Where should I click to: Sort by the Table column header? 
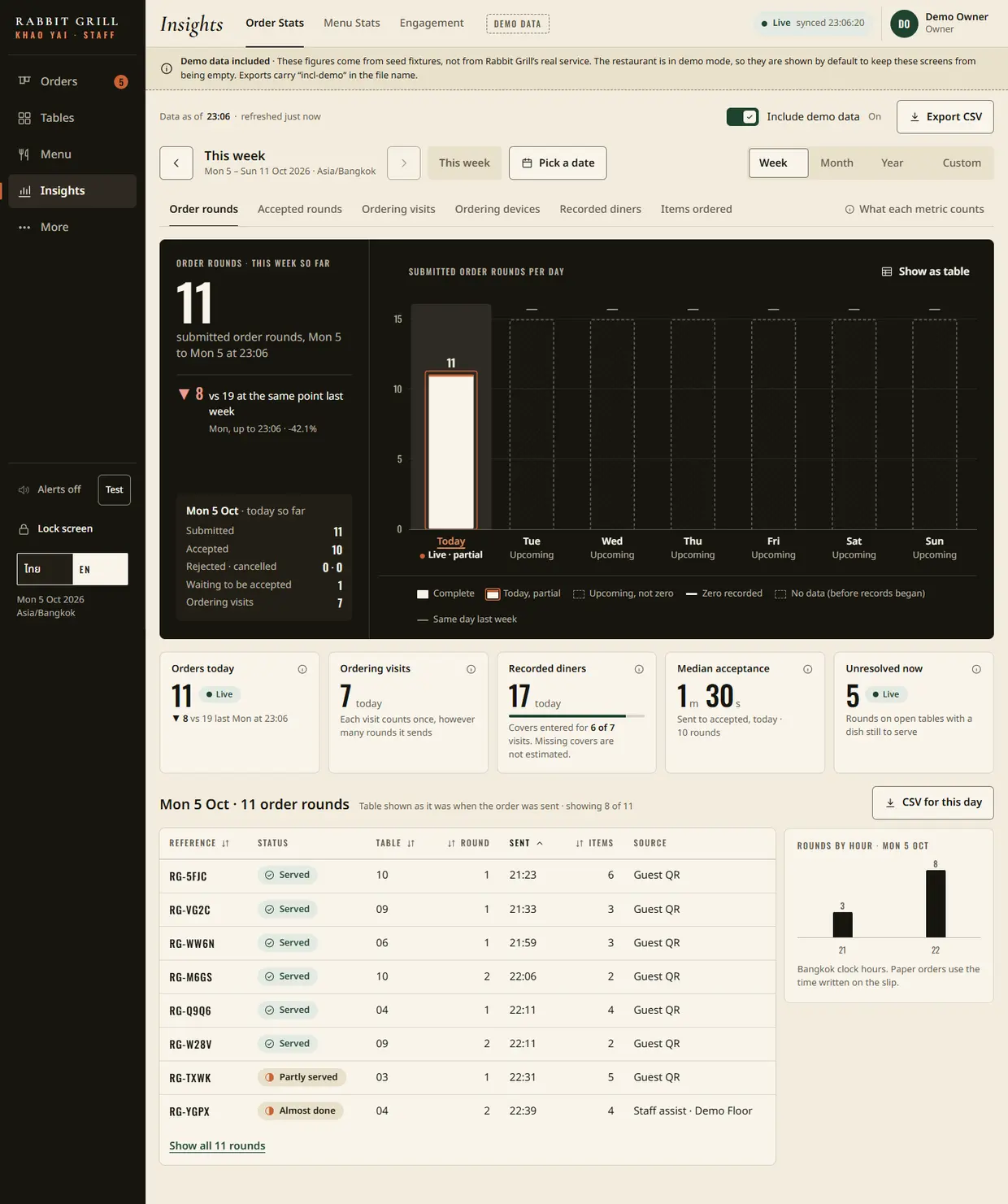[395, 843]
